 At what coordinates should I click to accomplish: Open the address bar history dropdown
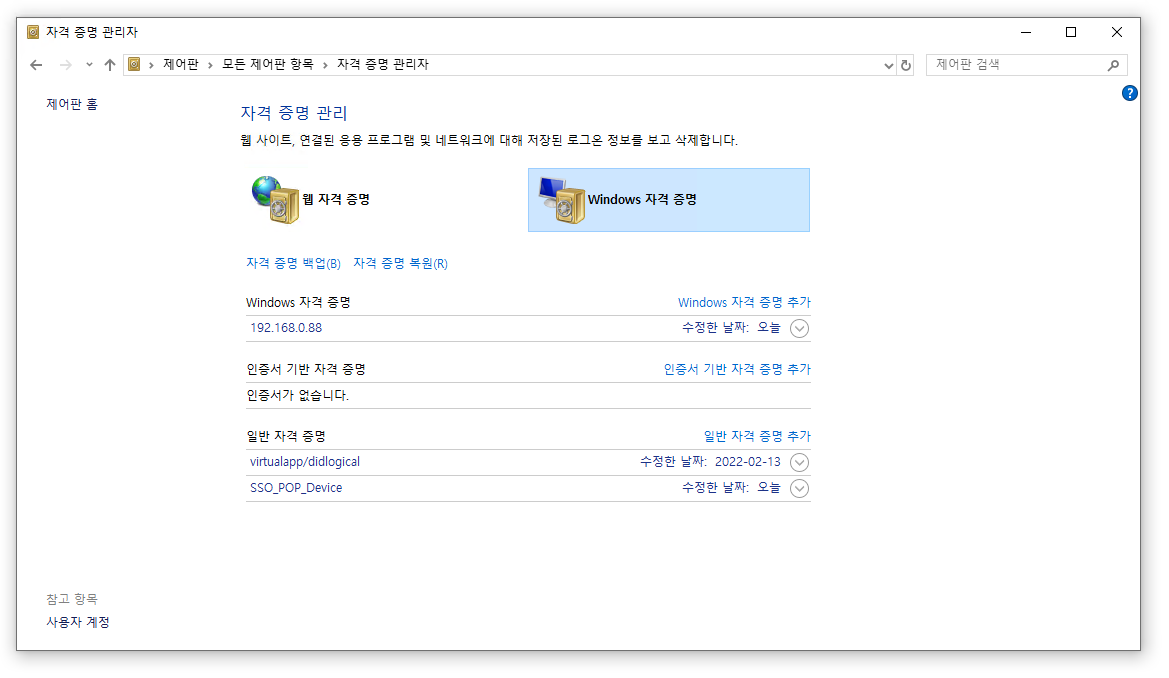888,65
